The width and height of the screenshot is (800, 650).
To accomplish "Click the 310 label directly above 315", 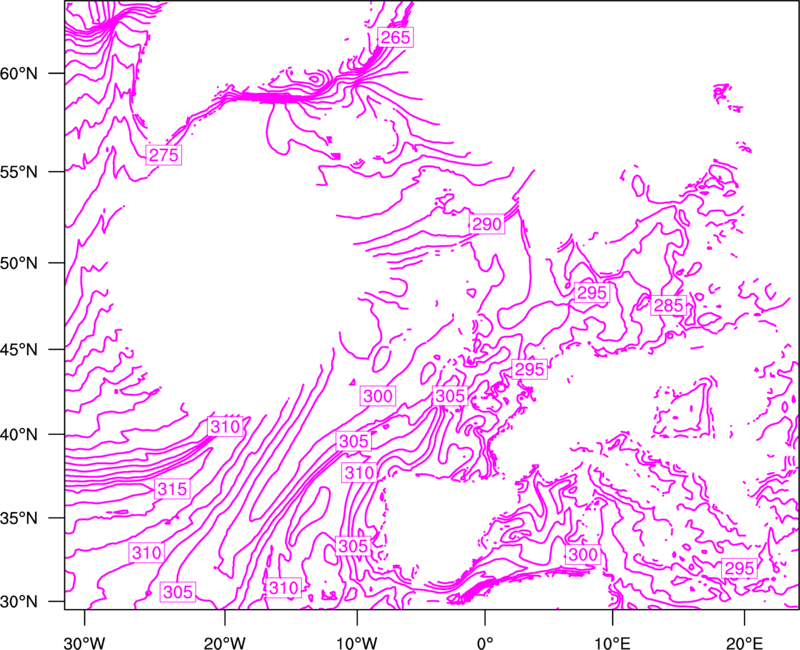I will point(225,427).
